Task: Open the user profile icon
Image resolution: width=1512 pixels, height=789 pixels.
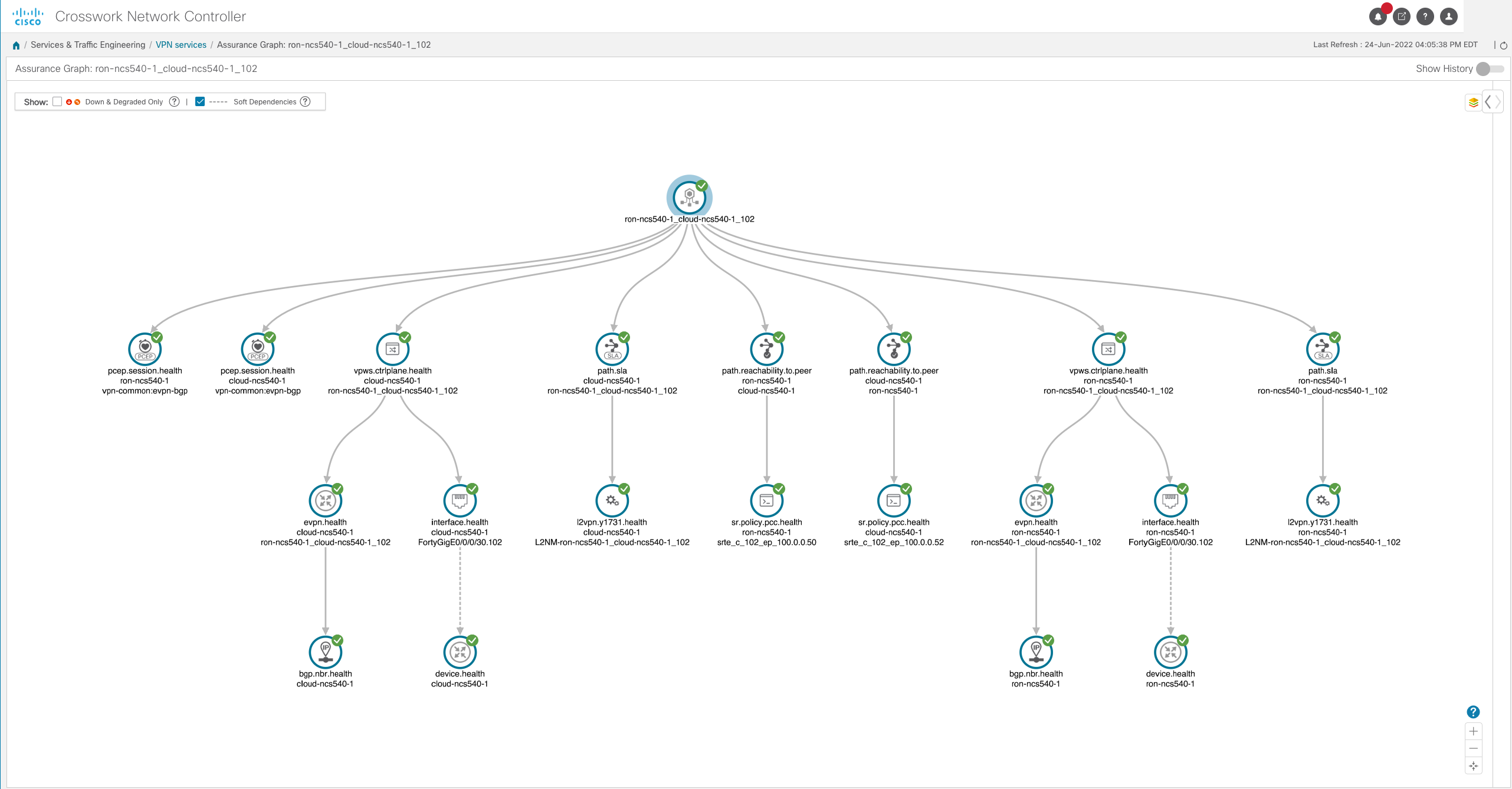Action: [1448, 17]
